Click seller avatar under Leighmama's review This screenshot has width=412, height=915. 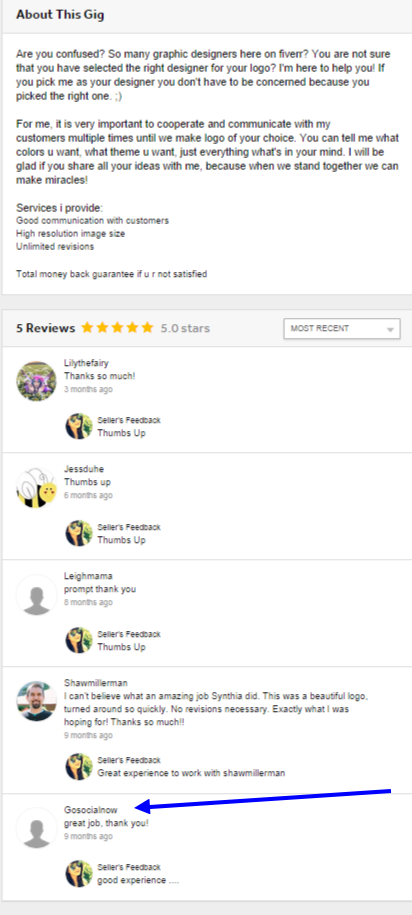coord(79,640)
